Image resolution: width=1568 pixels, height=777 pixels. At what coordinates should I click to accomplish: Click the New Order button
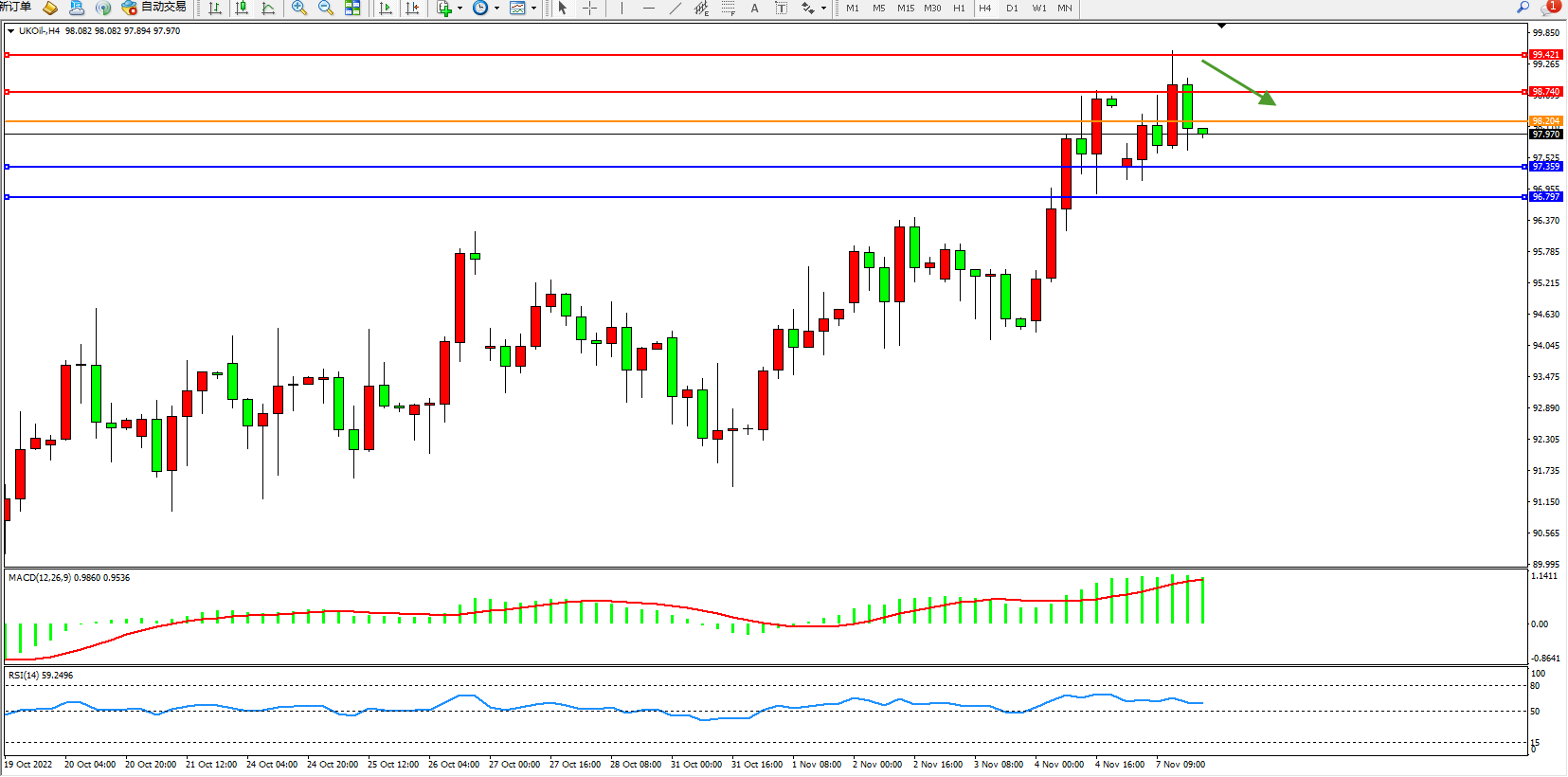click(15, 8)
